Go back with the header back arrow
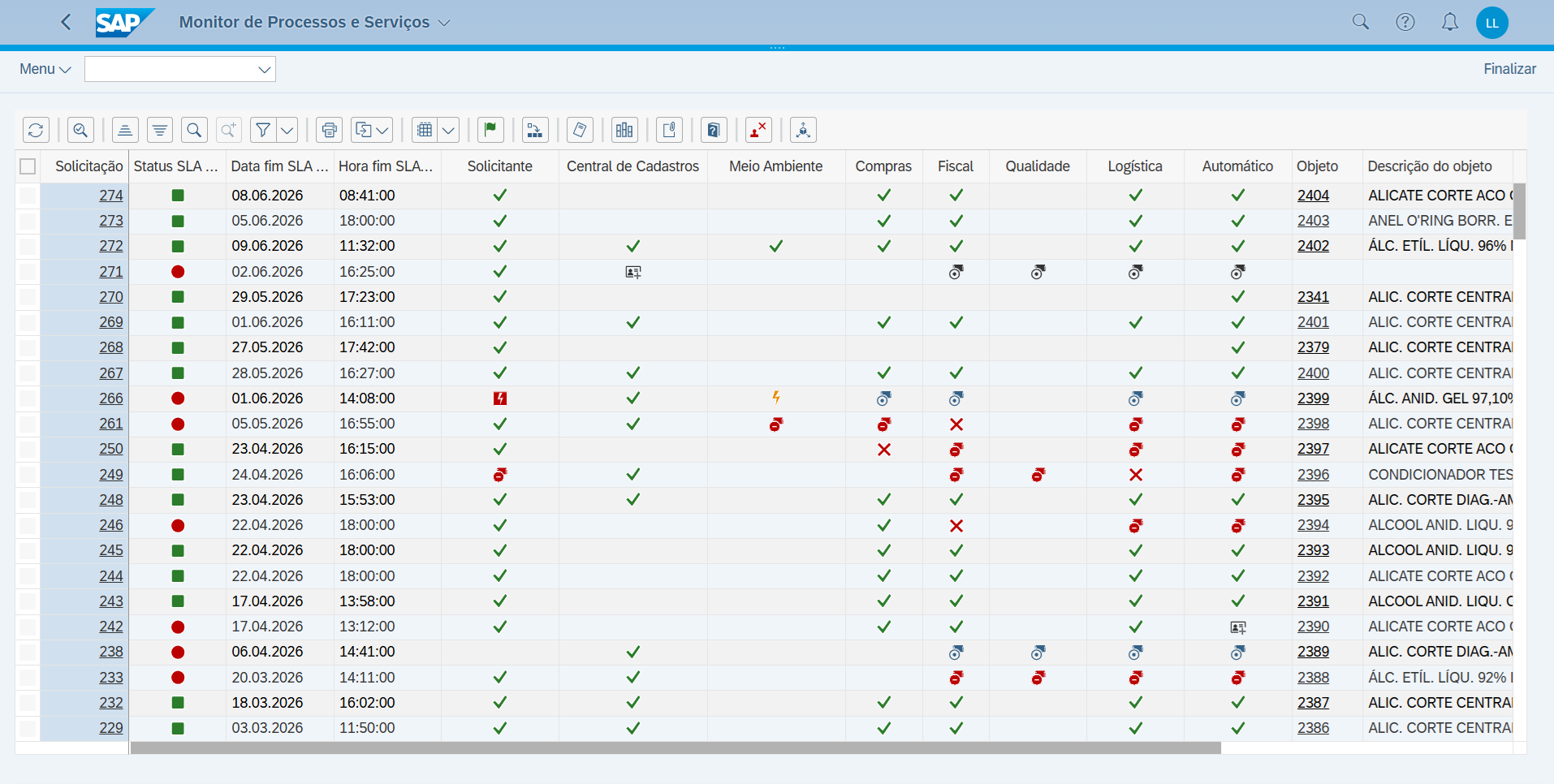This screenshot has height=784, width=1554. (67, 22)
